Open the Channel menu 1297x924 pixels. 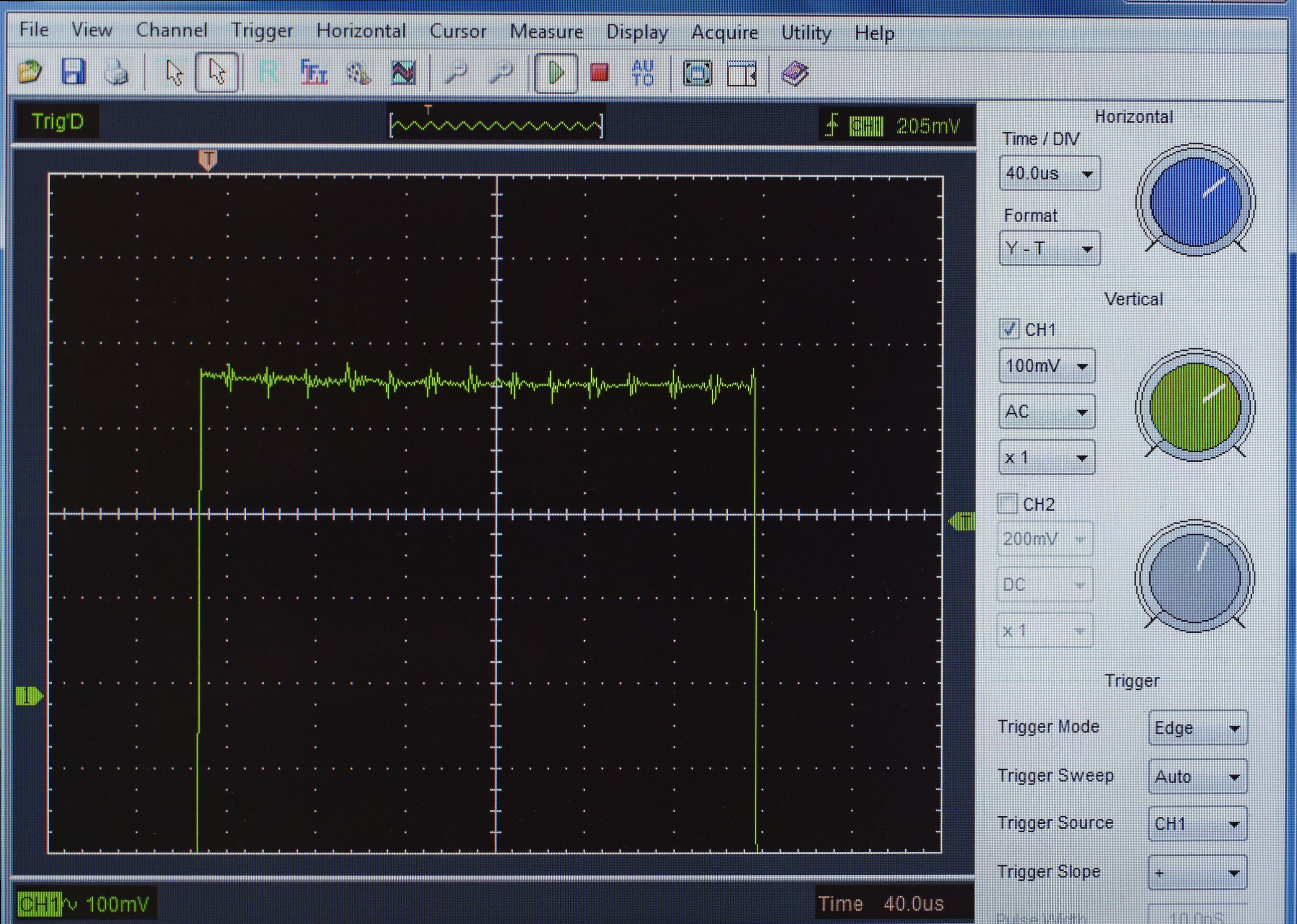pyautogui.click(x=172, y=30)
